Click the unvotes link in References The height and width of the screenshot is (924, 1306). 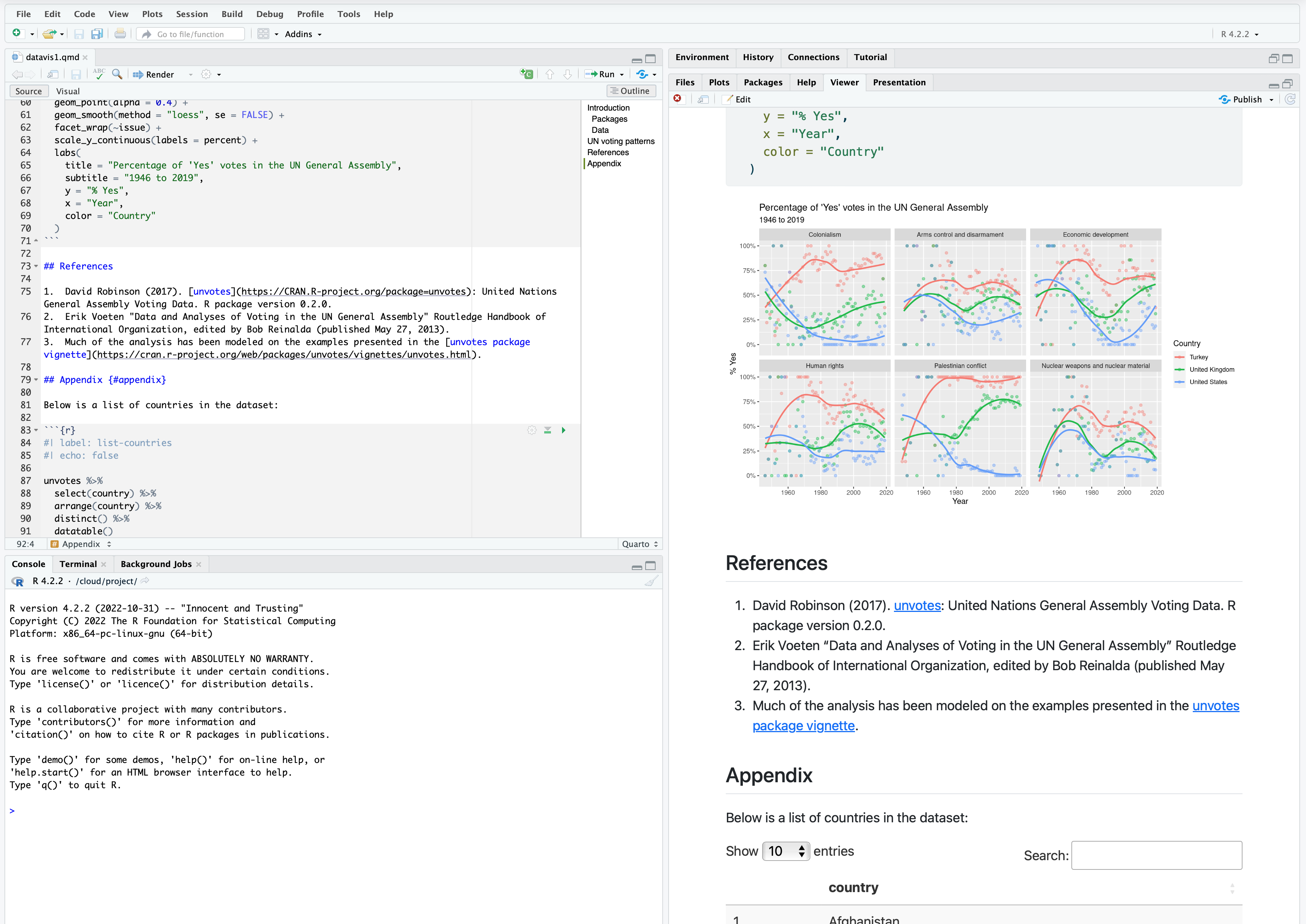pos(917,605)
